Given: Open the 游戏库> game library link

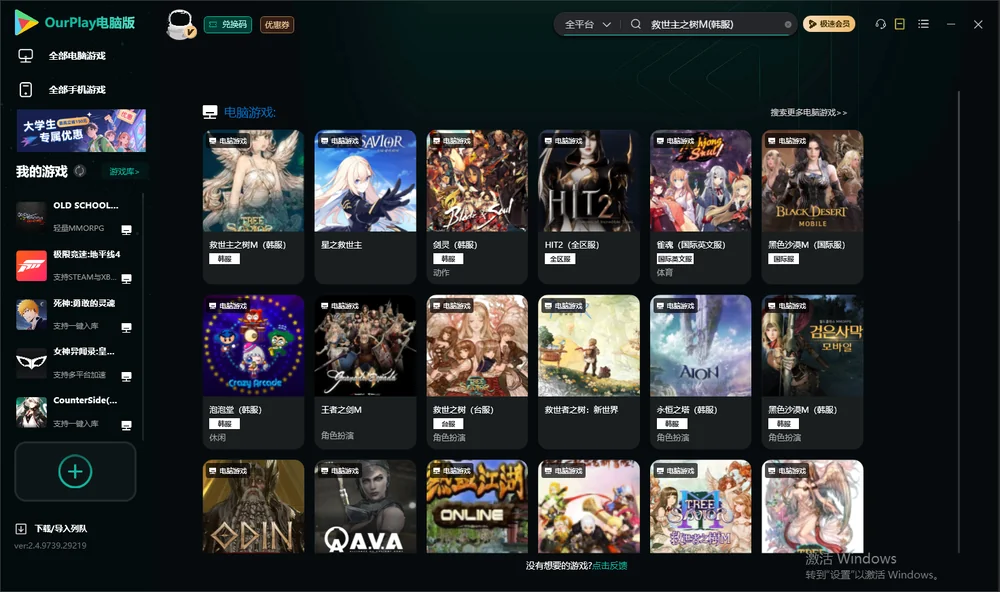Looking at the screenshot, I should coord(124,172).
